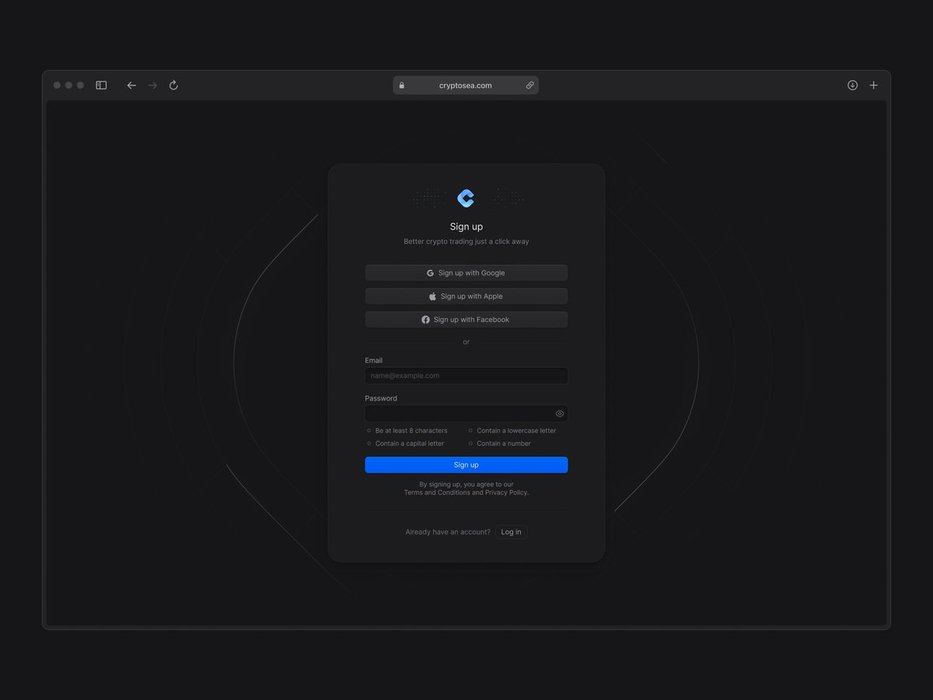Open the Terms and Conditions link
Viewport: 933px width, 700px height.
(x=437, y=493)
